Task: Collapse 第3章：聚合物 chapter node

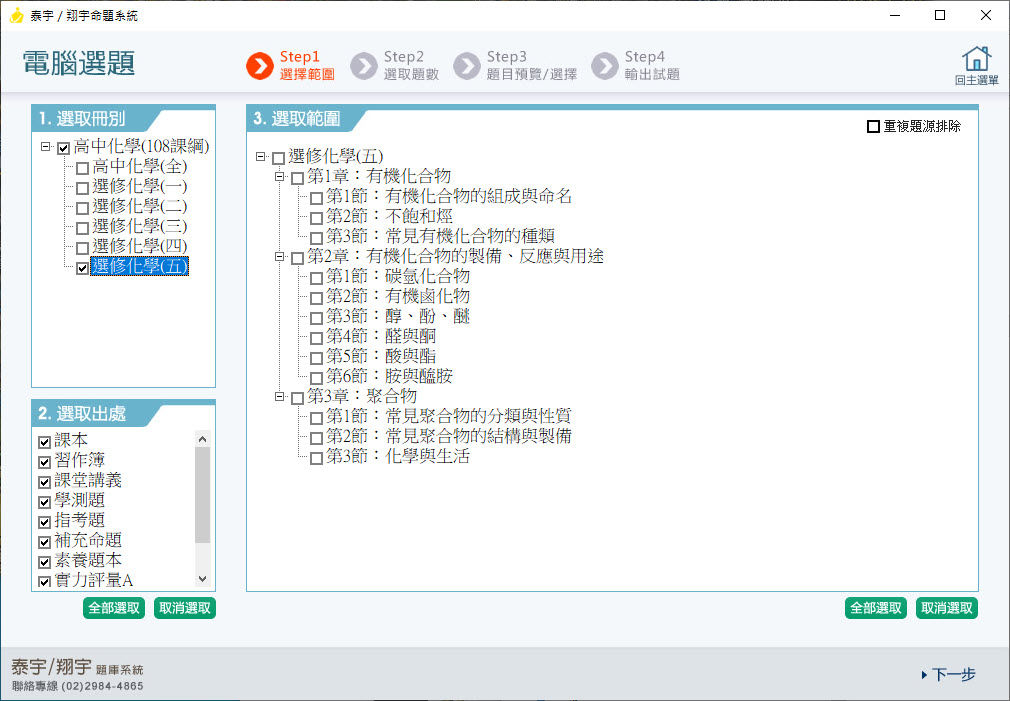Action: click(280, 397)
